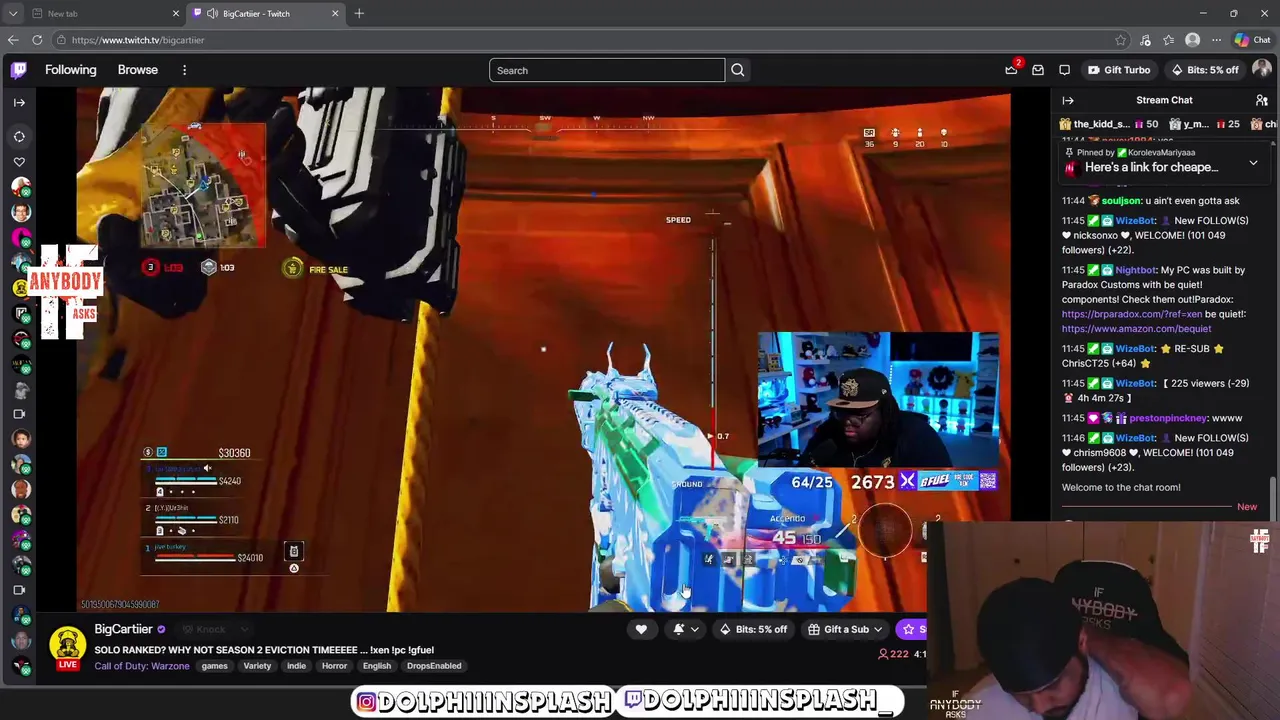Click souljson username in chat
This screenshot has width=1280, height=720.
[1120, 201]
